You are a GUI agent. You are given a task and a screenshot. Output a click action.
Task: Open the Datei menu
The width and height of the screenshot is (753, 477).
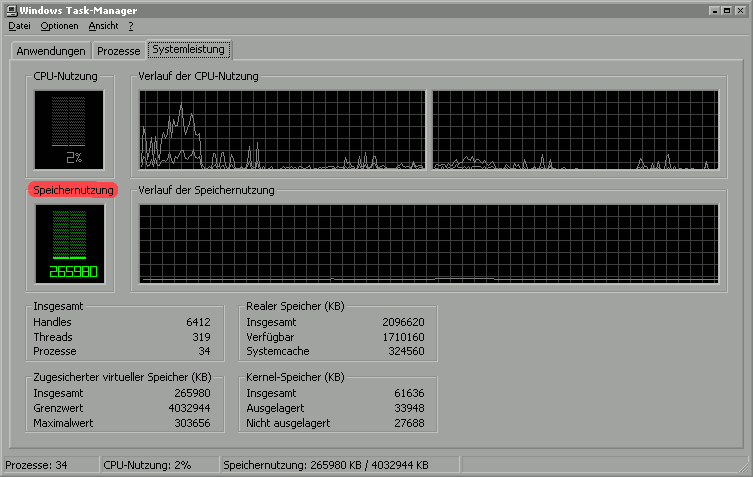click(19, 26)
